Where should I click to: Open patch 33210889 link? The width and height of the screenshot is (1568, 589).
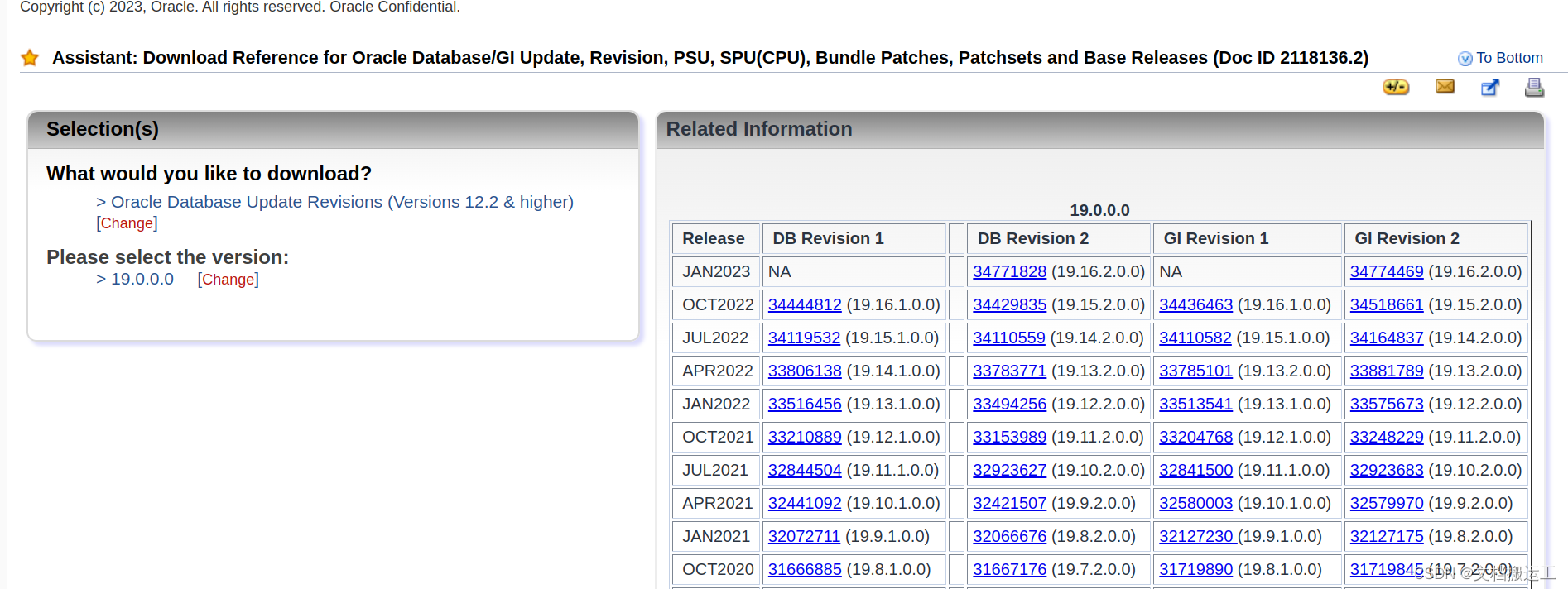(805, 437)
